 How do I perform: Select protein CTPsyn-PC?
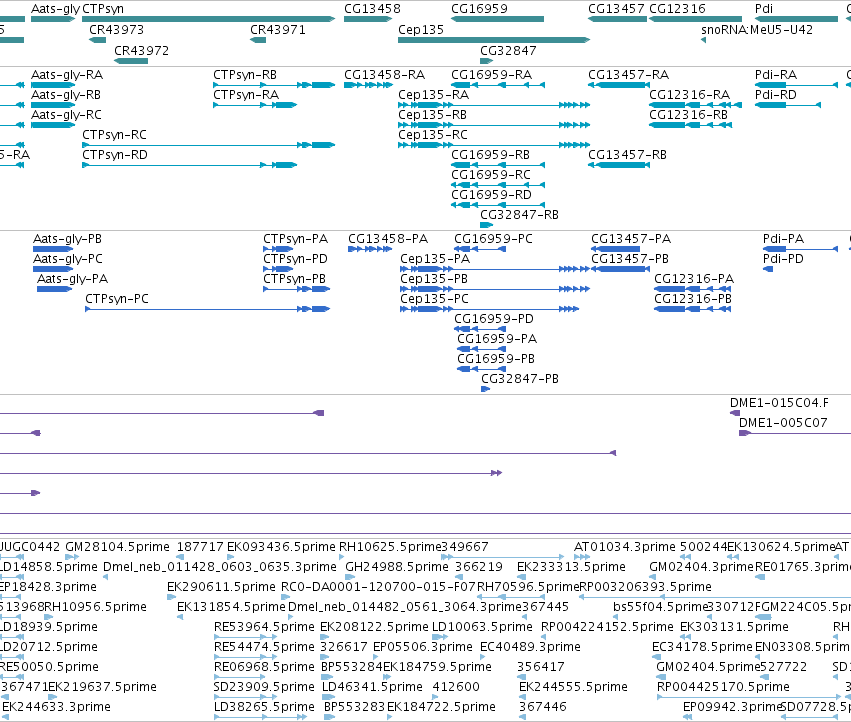click(x=117, y=299)
